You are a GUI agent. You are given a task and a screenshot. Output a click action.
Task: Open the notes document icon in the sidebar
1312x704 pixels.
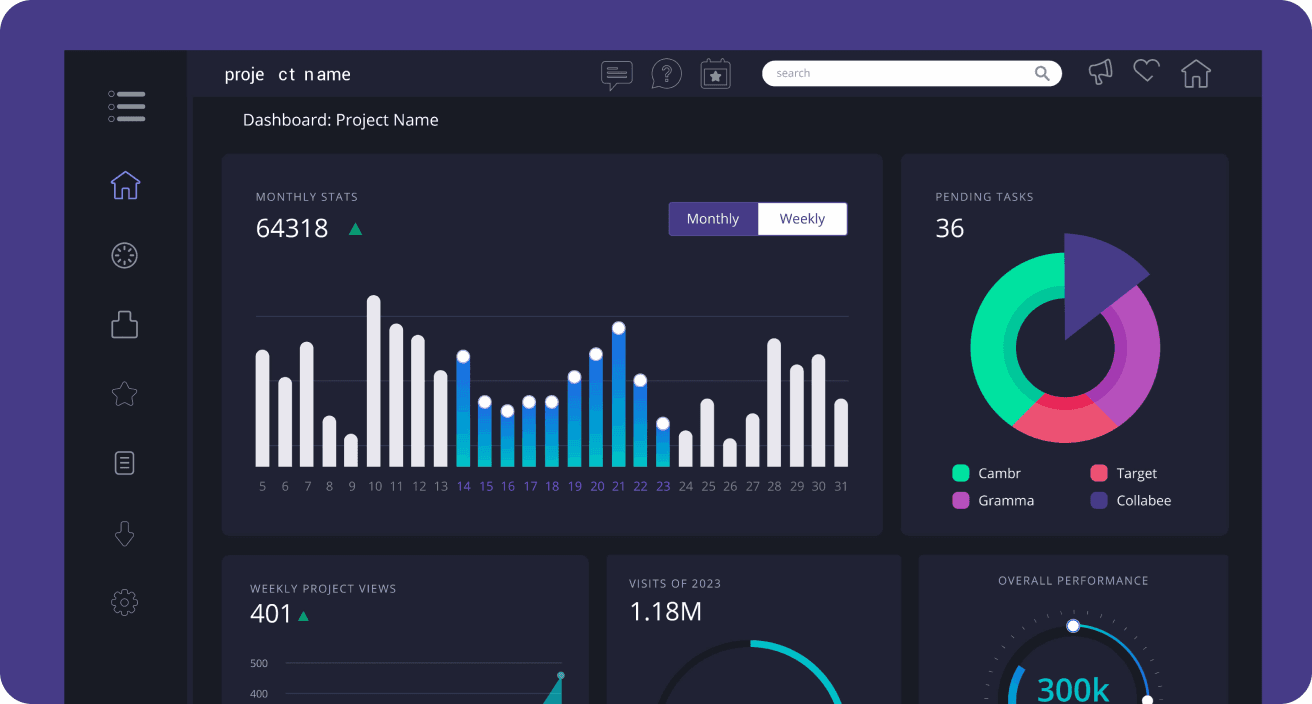[124, 462]
